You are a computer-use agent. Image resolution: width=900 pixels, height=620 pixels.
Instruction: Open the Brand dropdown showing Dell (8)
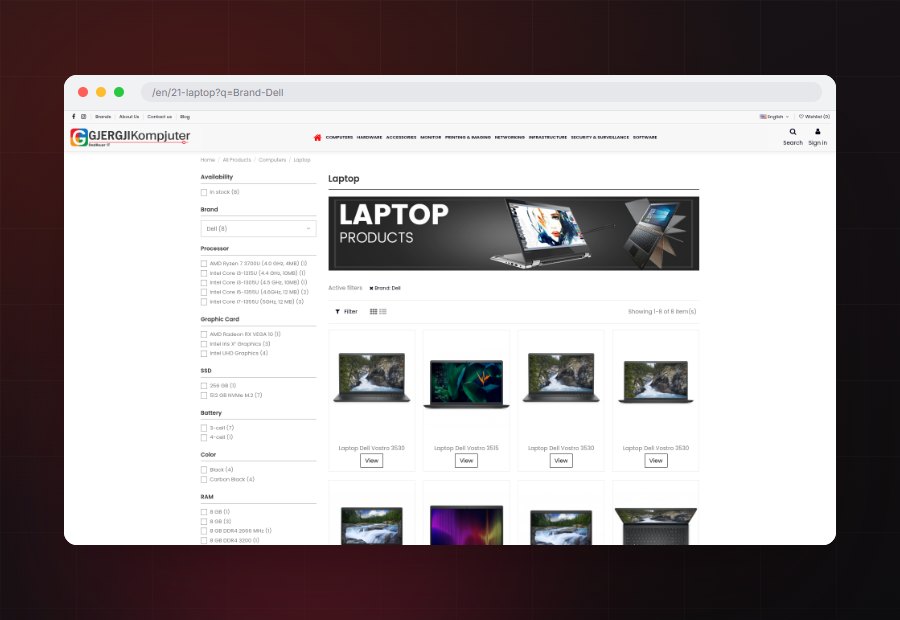tap(258, 228)
